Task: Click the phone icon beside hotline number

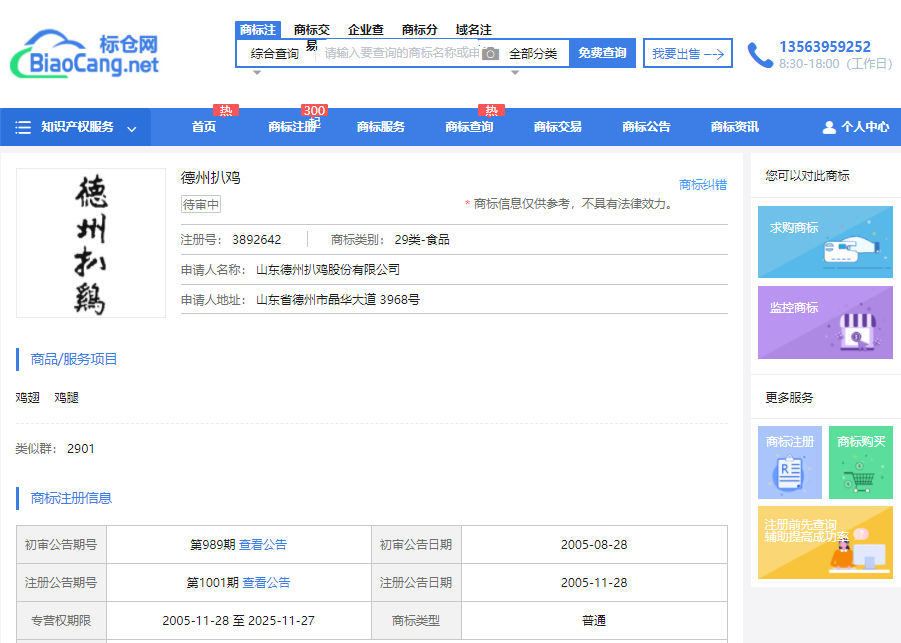Action: (760, 55)
